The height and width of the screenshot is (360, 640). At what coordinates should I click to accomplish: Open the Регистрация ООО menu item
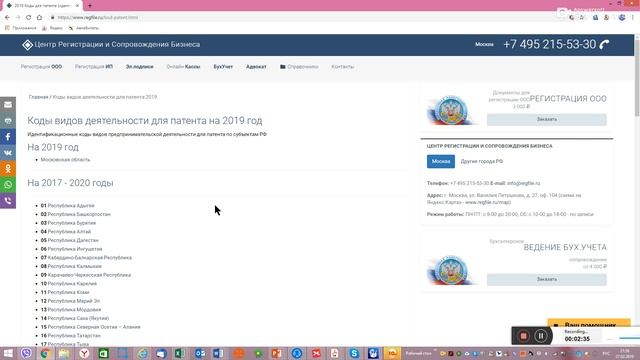[x=41, y=67]
